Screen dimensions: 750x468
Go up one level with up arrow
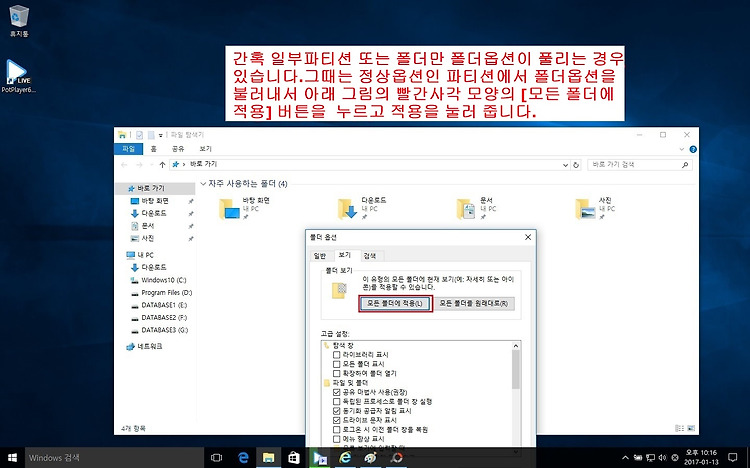(x=162, y=165)
